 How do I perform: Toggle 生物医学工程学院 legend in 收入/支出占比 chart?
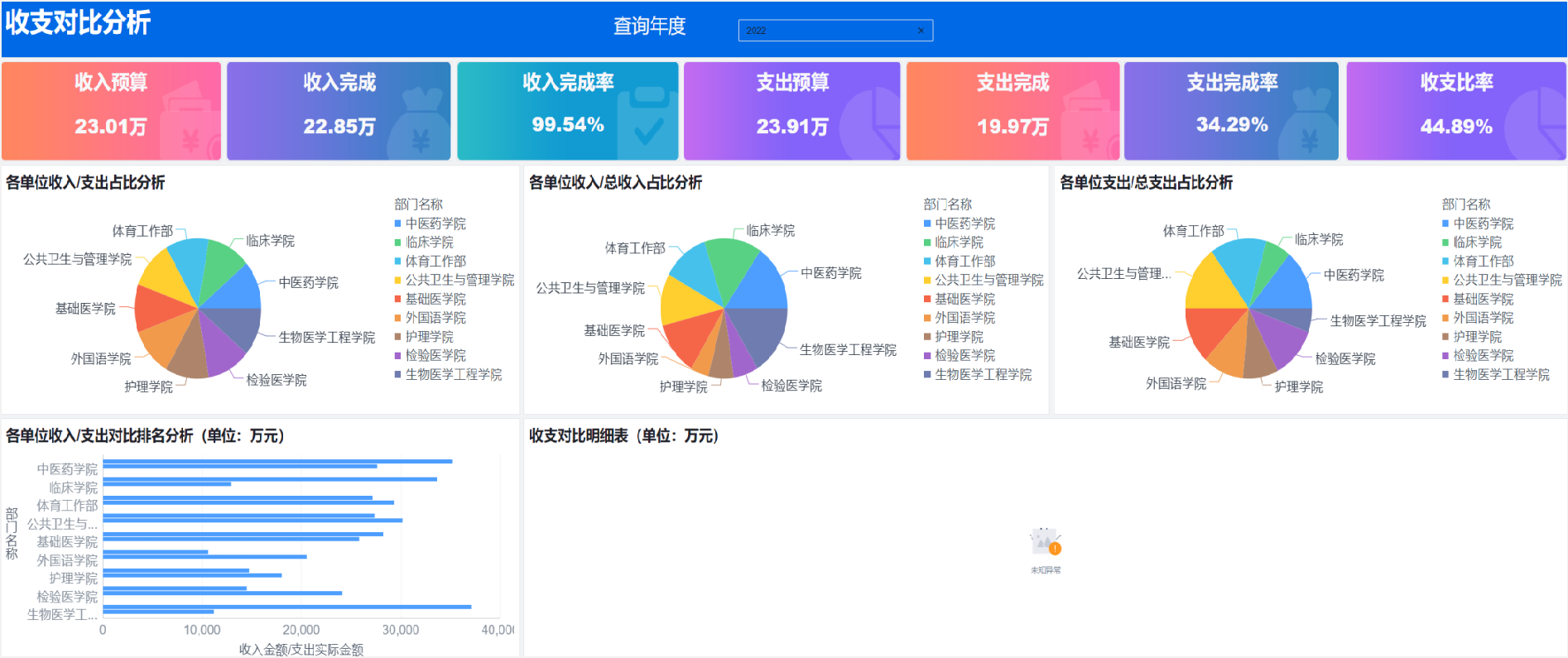449,374
